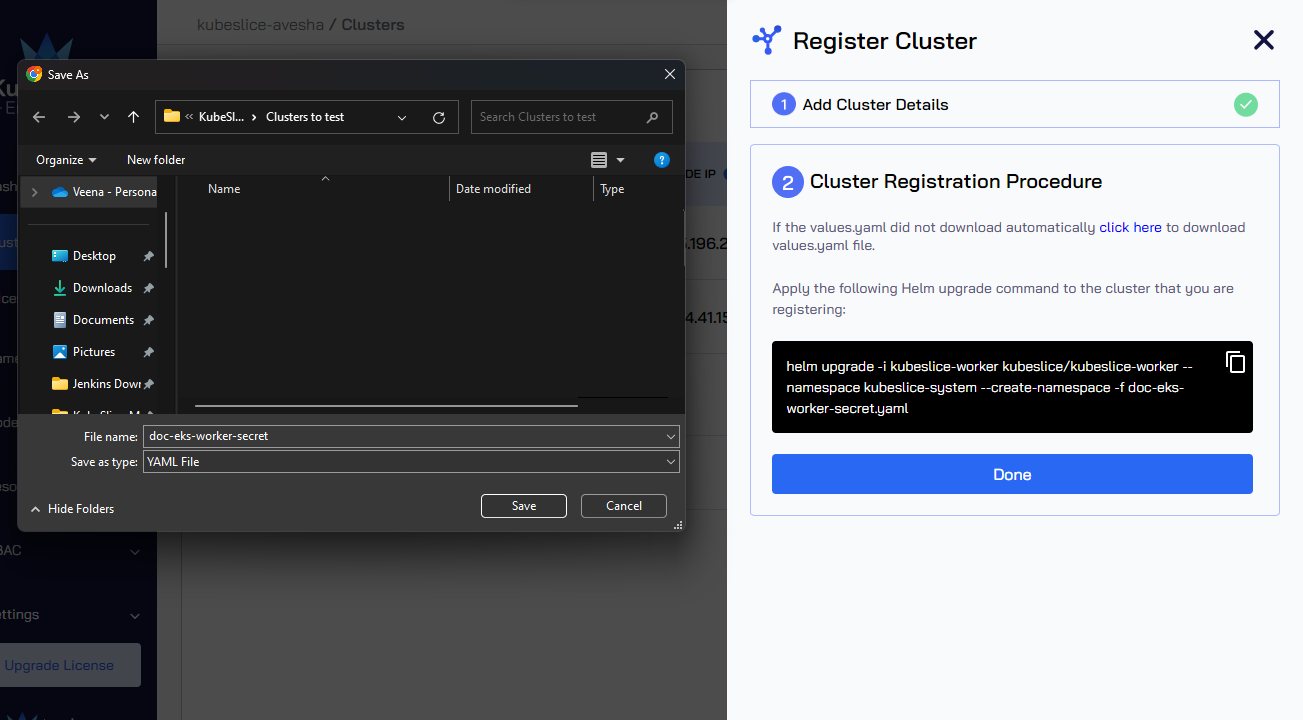
Task: Open the 'click here' values.yaml download link
Action: pyautogui.click(x=1130, y=227)
